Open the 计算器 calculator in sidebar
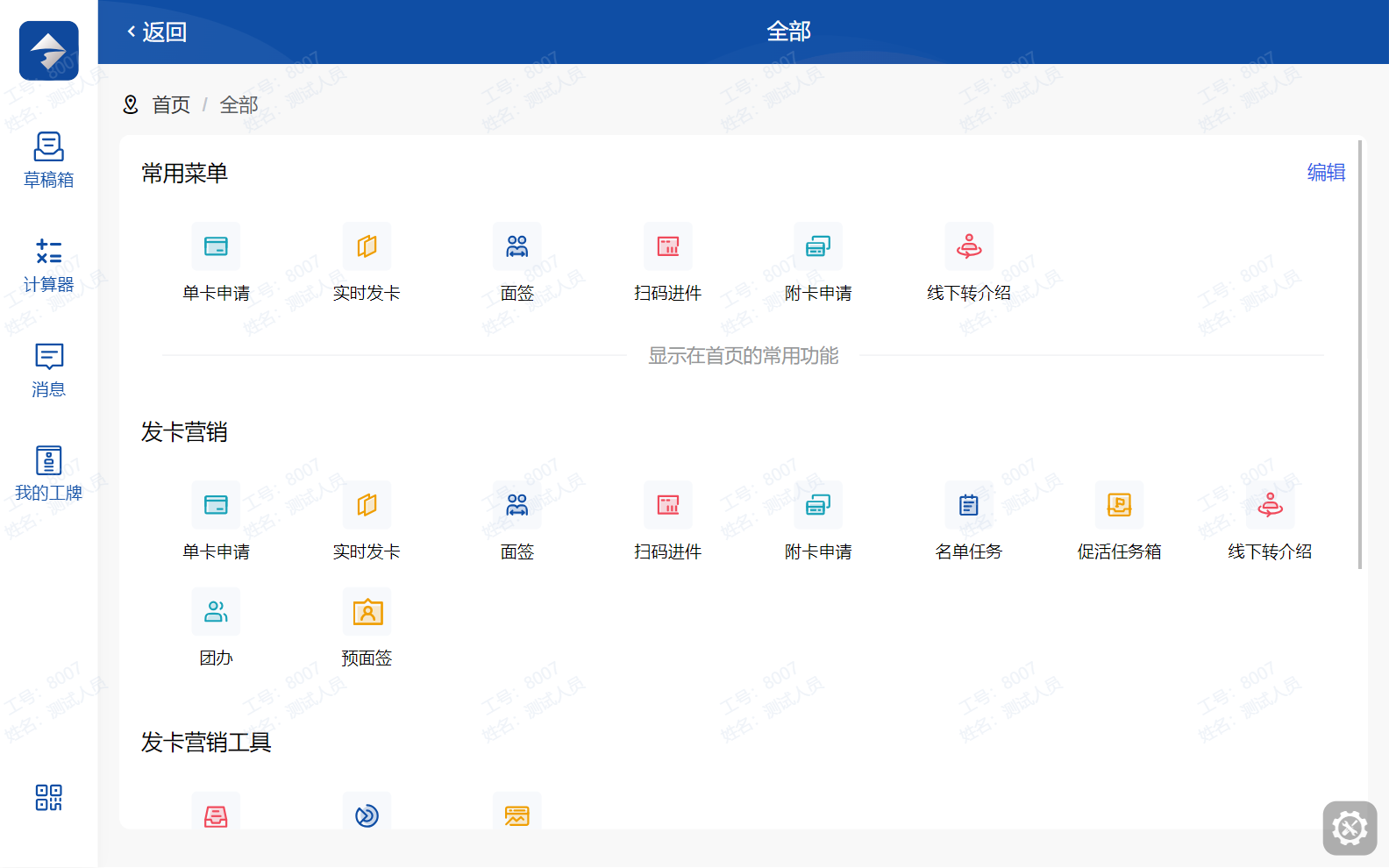This screenshot has height=868, width=1389. pyautogui.click(x=48, y=265)
